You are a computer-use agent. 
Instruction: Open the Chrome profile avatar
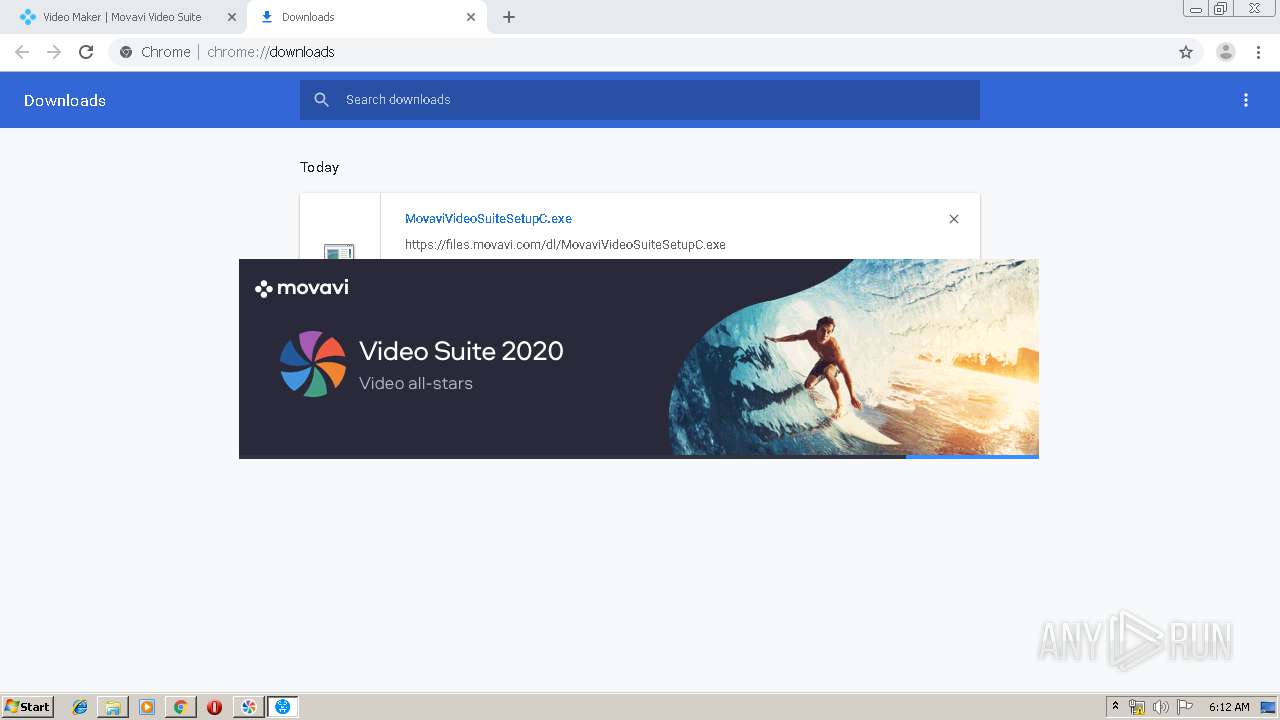(1226, 52)
